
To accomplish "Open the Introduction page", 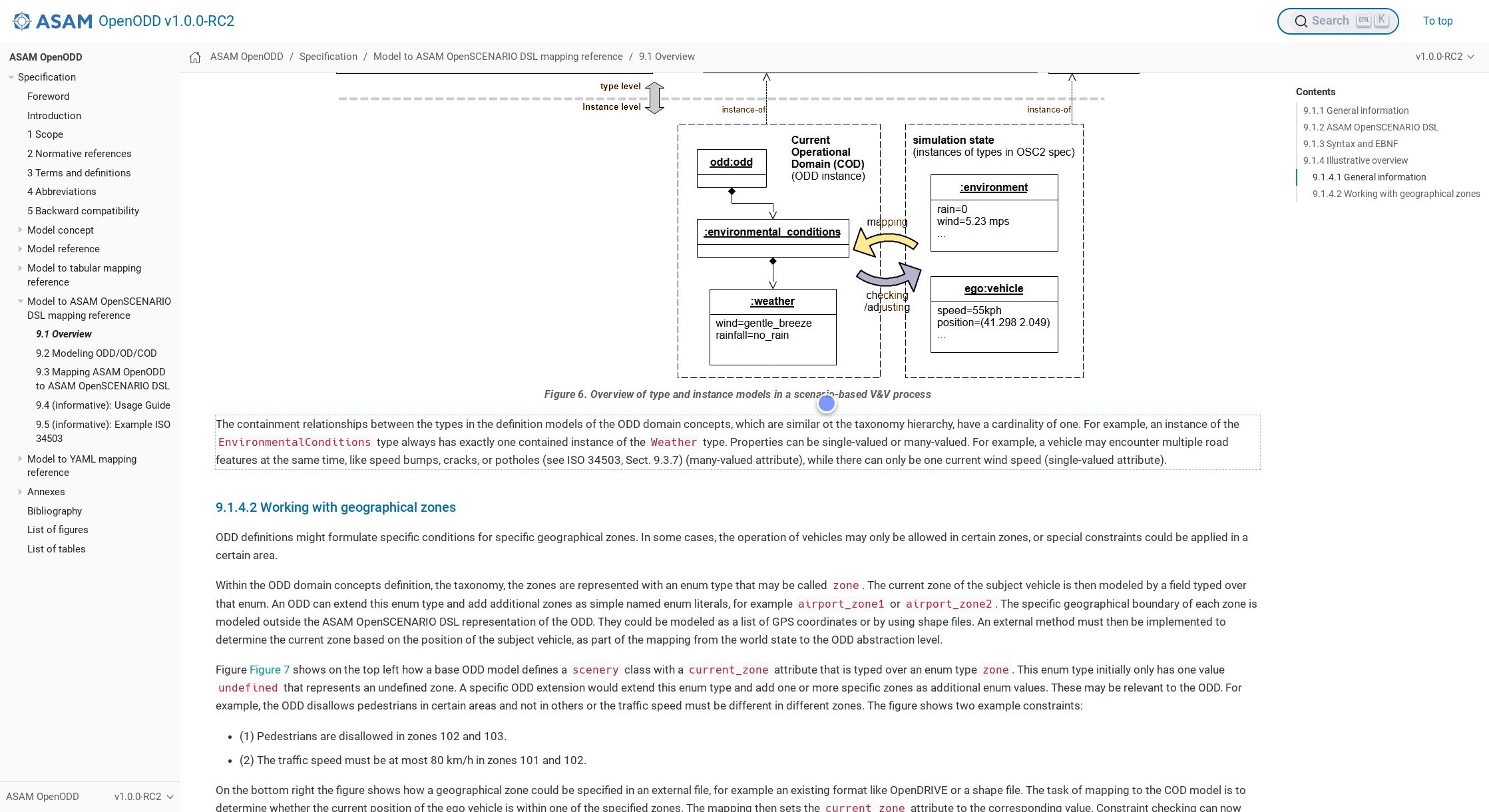I will [54, 116].
